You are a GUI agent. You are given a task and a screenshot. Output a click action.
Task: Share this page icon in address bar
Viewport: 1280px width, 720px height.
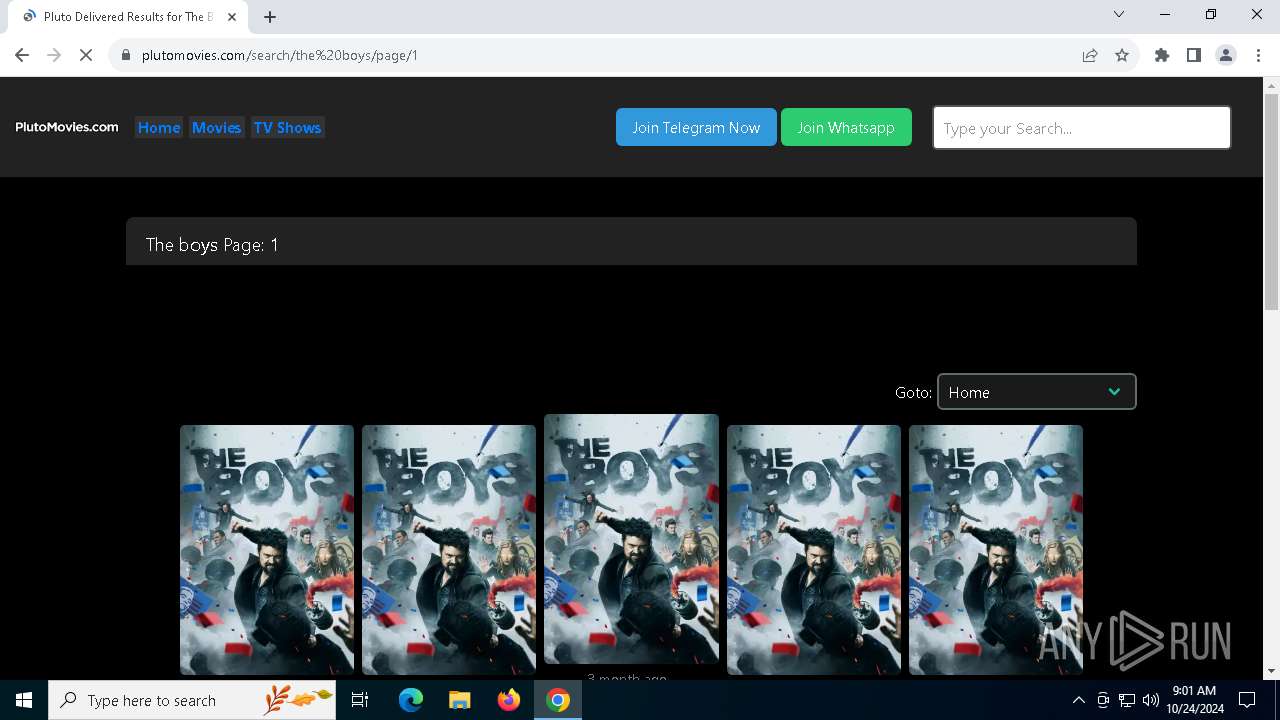[1090, 55]
